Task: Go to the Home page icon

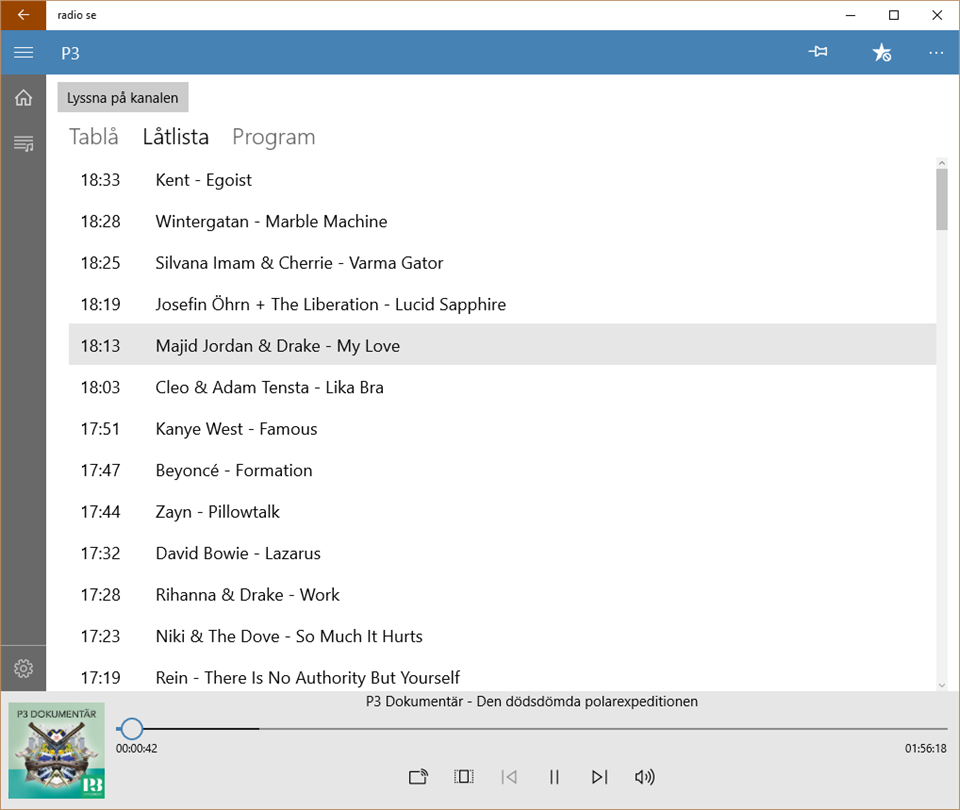Action: [23, 97]
